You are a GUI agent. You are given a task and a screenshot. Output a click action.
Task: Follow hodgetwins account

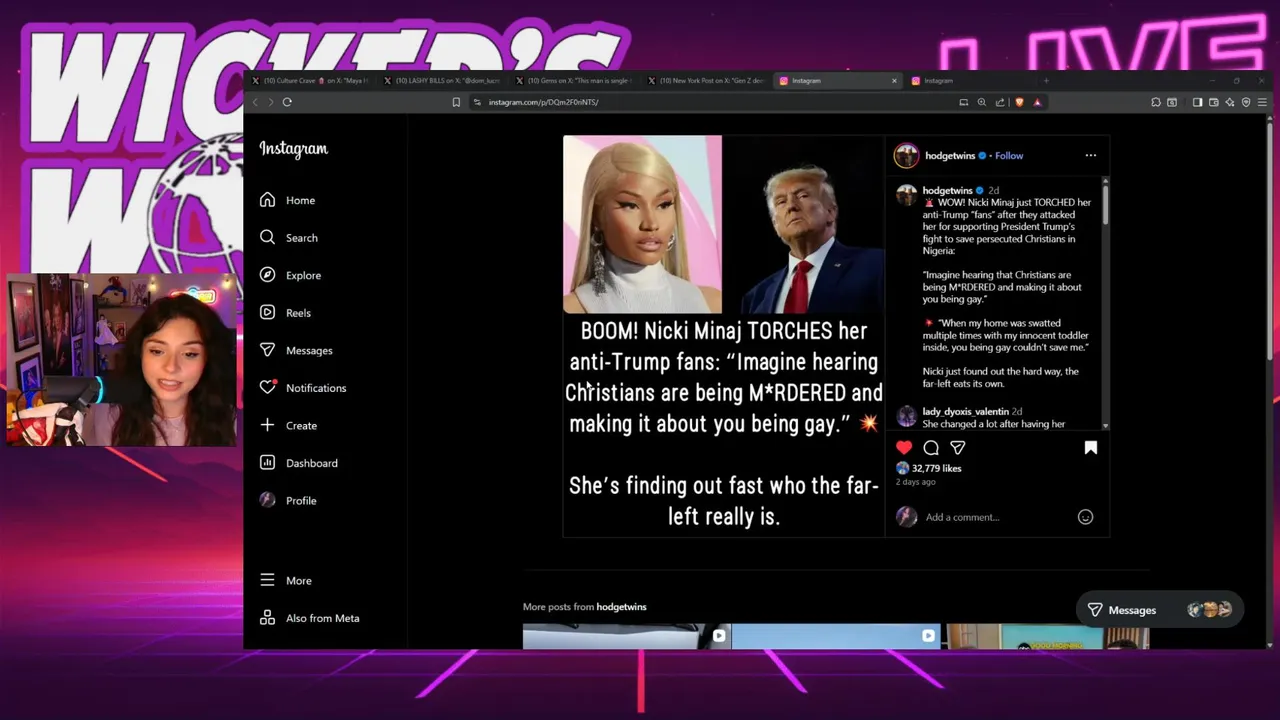point(1009,155)
